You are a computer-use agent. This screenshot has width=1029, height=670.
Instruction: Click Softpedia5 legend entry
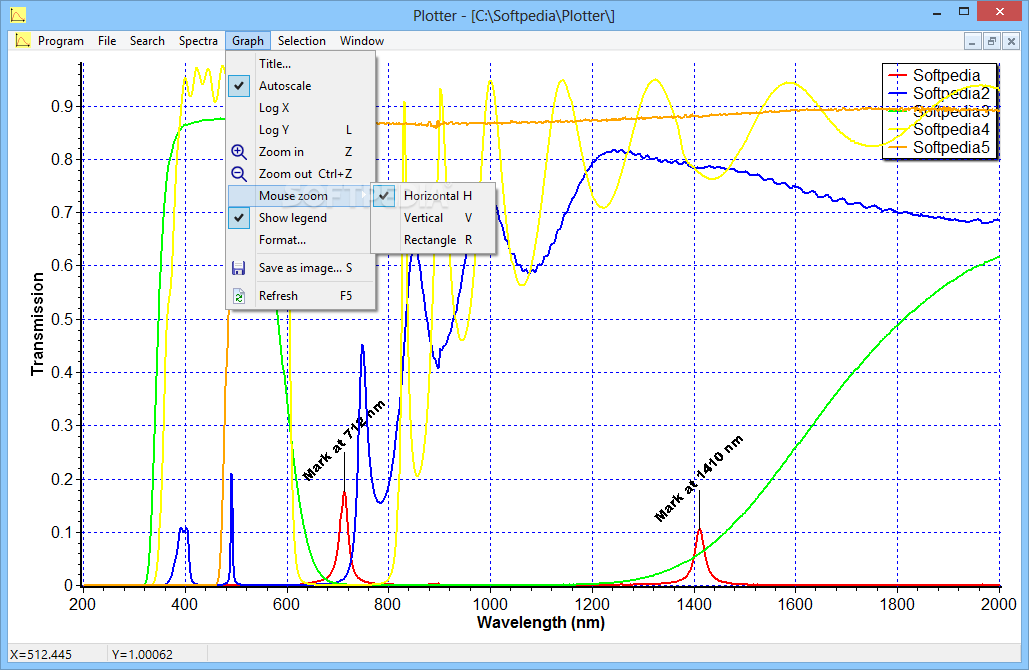pyautogui.click(x=951, y=148)
